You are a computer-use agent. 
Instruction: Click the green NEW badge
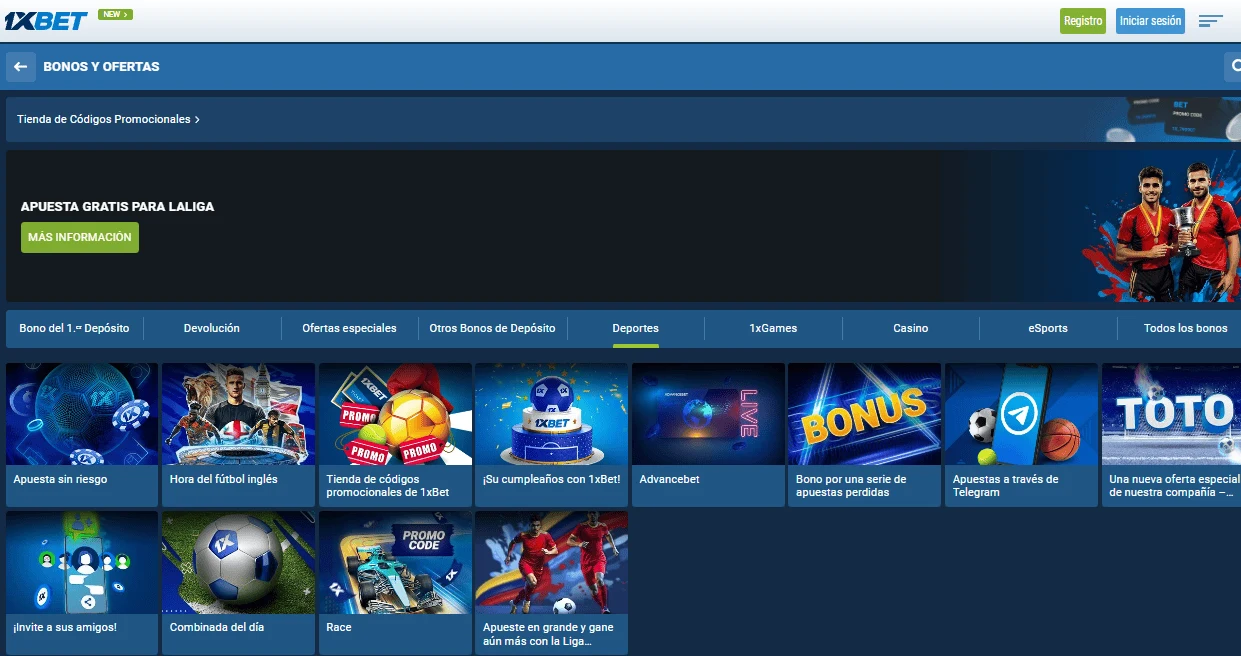(115, 15)
